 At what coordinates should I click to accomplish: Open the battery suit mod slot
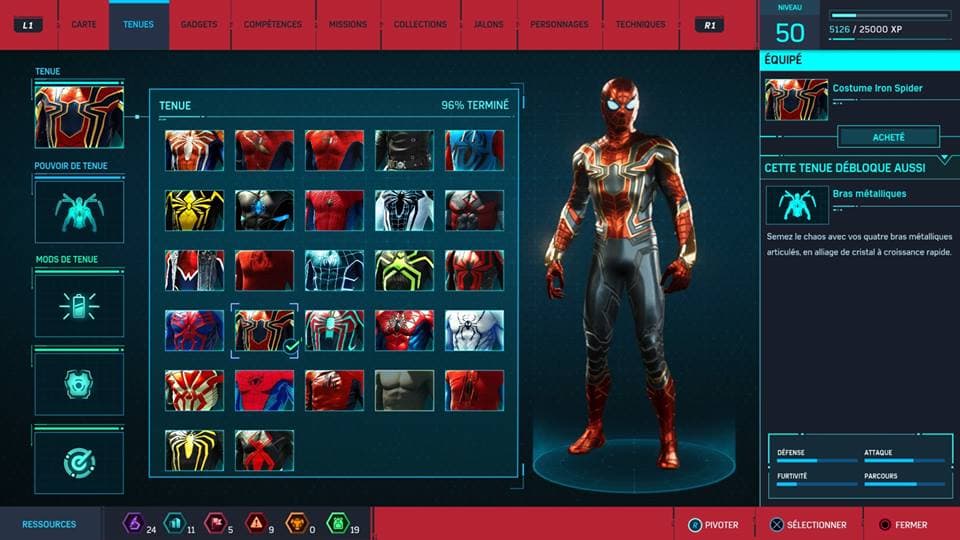click(x=79, y=306)
